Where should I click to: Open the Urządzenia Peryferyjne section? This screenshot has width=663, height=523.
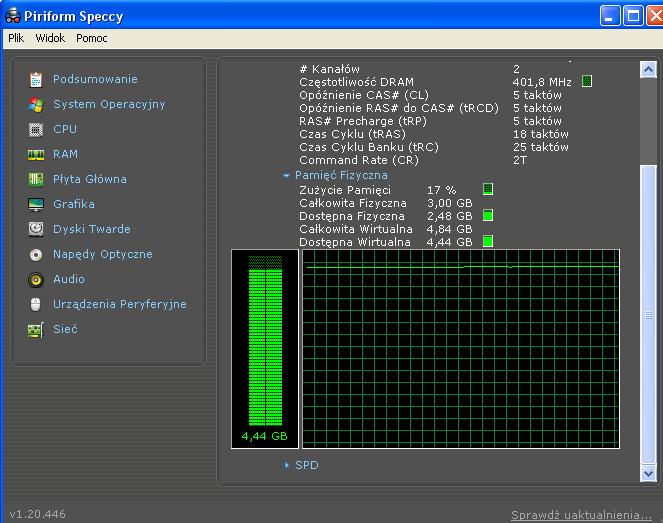(x=119, y=304)
